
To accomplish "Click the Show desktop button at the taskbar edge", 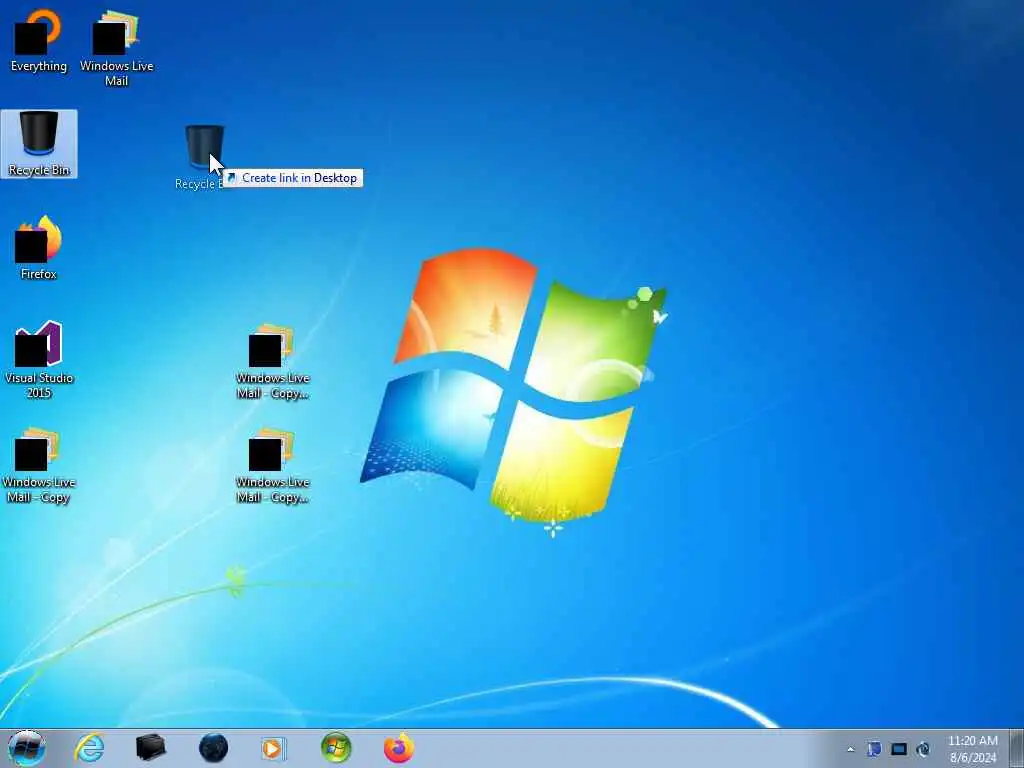I will pos(1016,748).
